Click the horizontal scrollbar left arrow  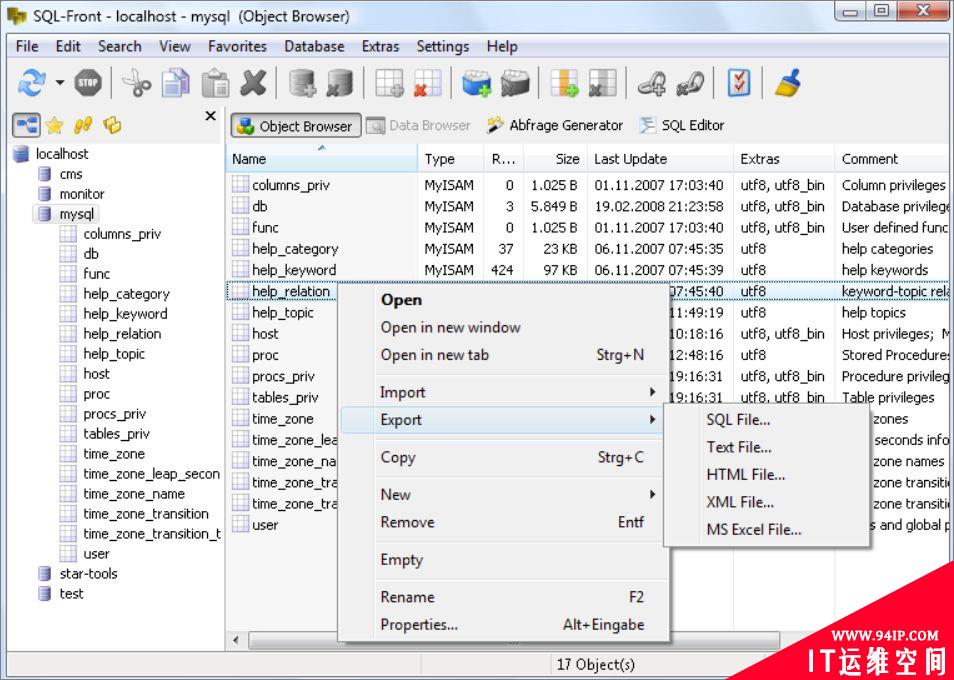236,640
